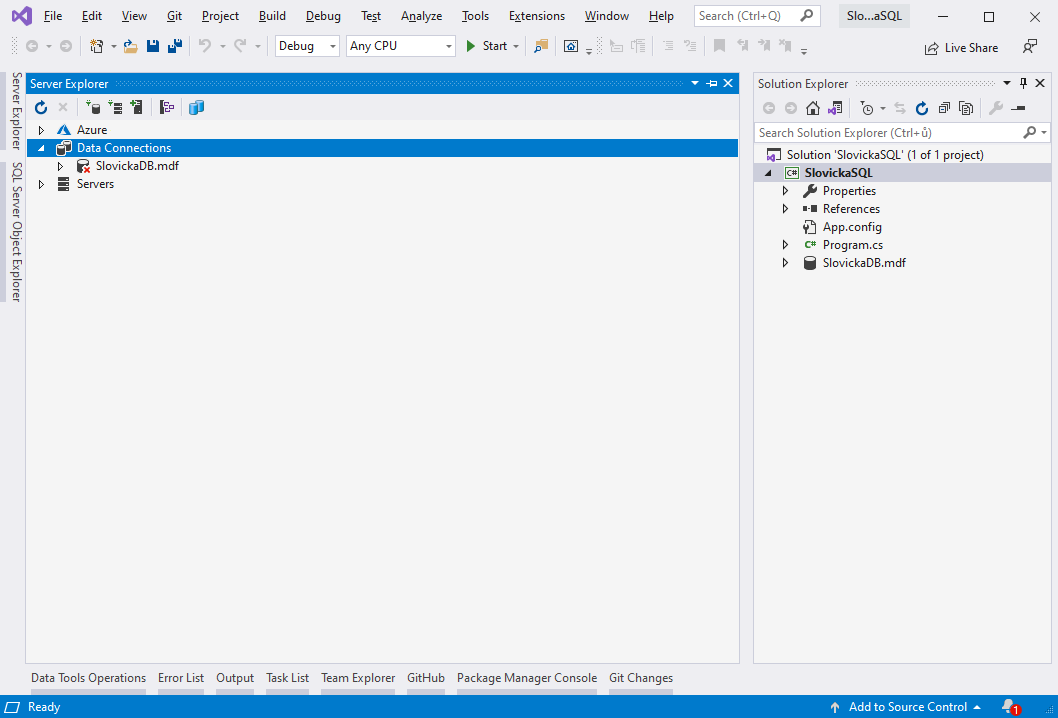Click the Visual Studio logo icon
The image size is (1058, 718).
pos(22,16)
